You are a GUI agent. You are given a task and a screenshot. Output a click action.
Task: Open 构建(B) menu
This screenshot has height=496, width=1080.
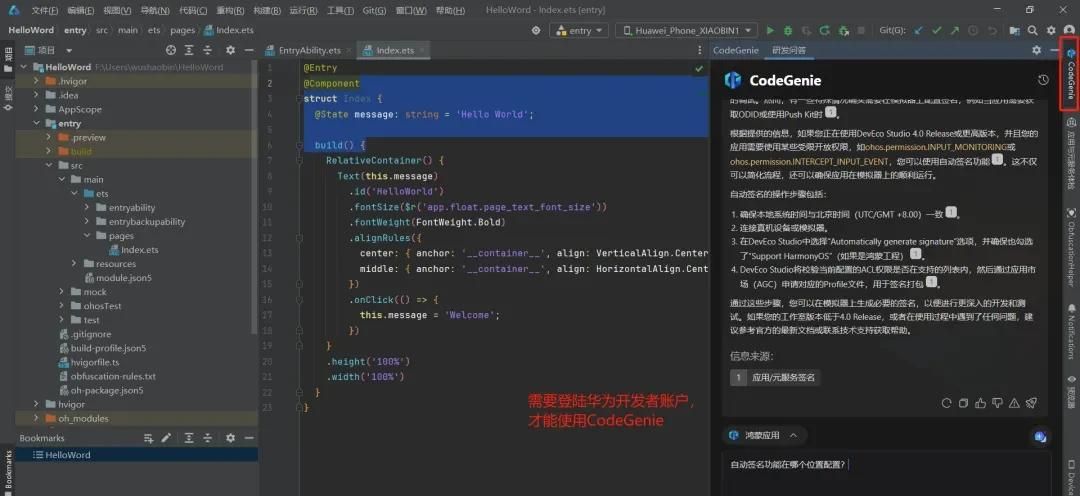[267, 10]
